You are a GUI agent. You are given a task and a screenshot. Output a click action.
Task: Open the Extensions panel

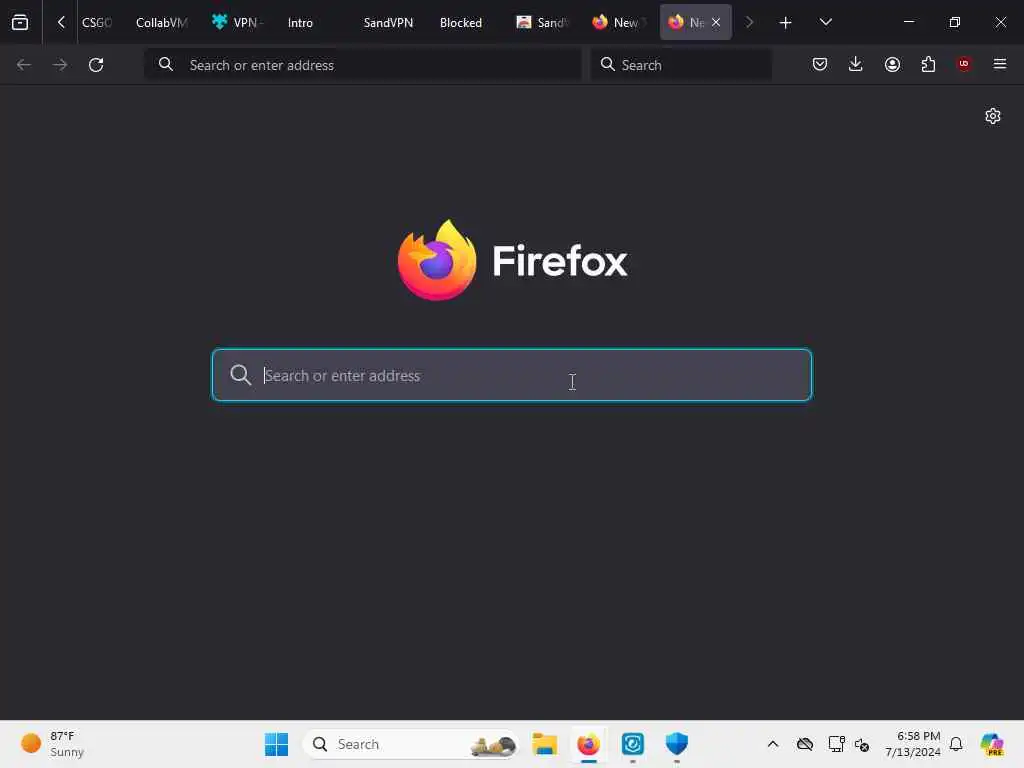[x=928, y=64]
